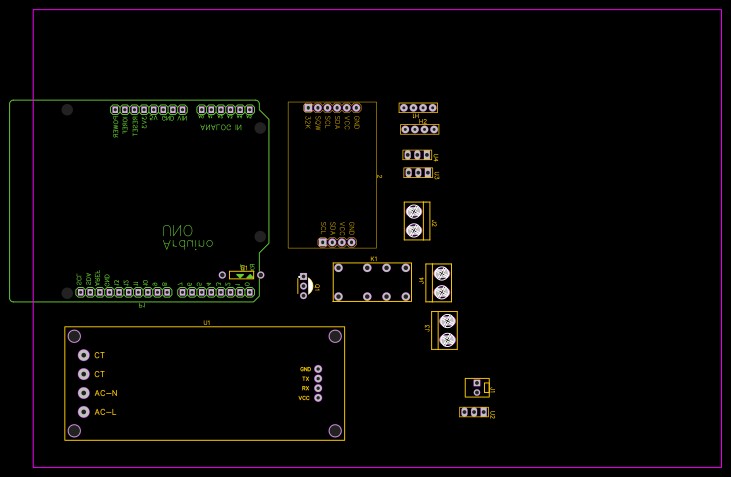This screenshot has width=731, height=477.
Task: Click the AC-N pad on U1
Action: (x=83, y=393)
